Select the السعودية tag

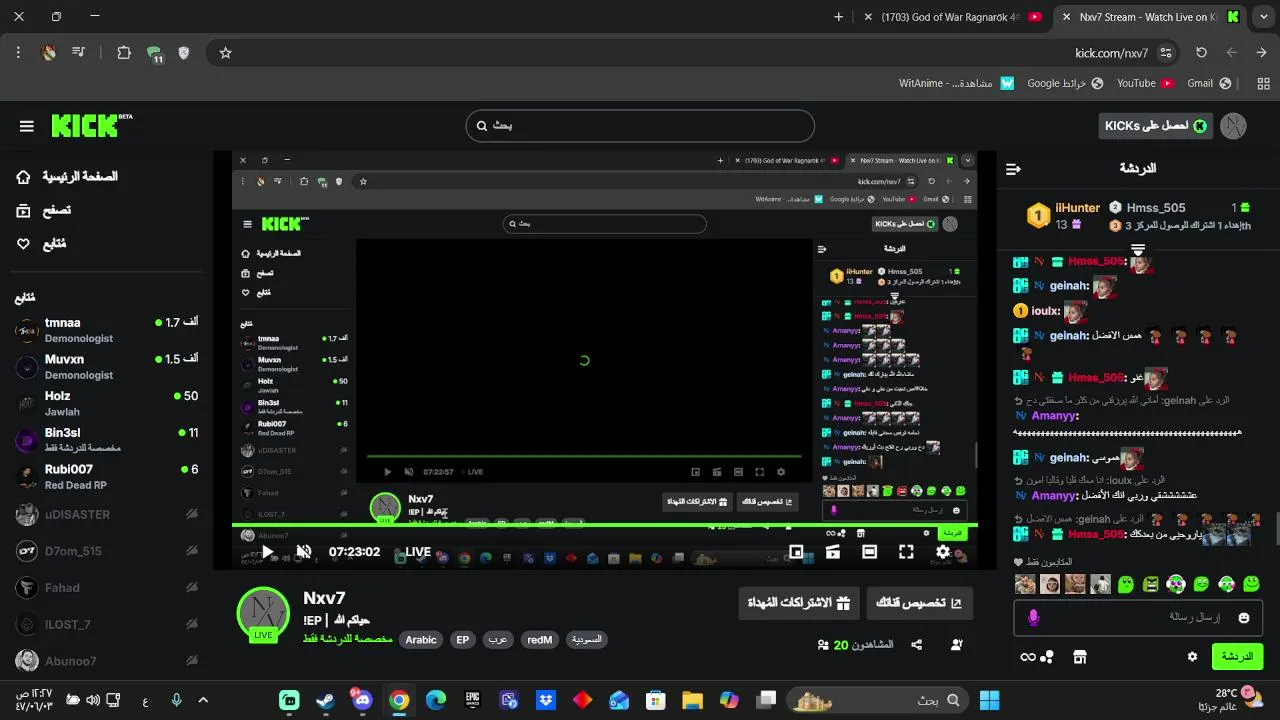(586, 640)
